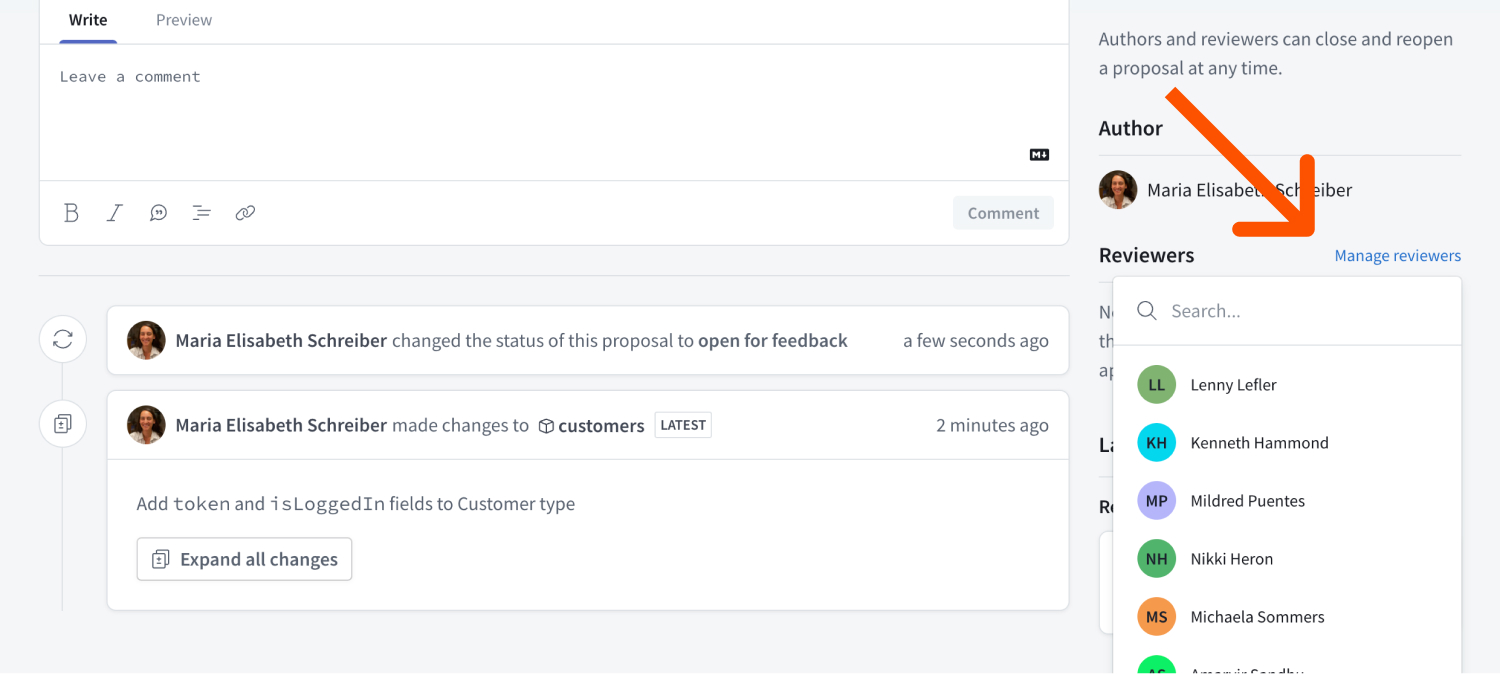The width and height of the screenshot is (1500, 674).
Task: Open the Write tab
Action: [87, 19]
